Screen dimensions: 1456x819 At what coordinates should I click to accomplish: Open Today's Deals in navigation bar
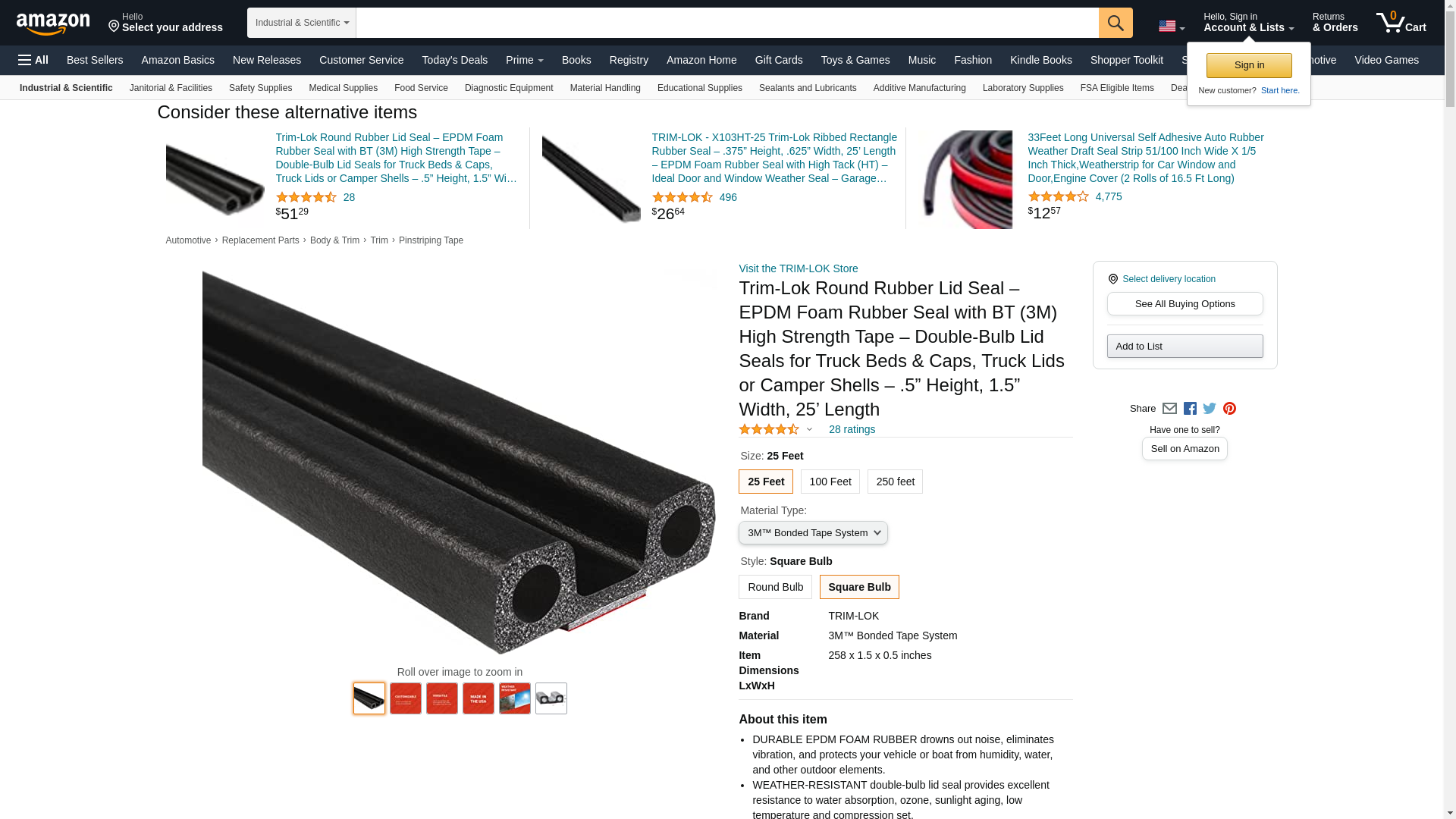455,60
